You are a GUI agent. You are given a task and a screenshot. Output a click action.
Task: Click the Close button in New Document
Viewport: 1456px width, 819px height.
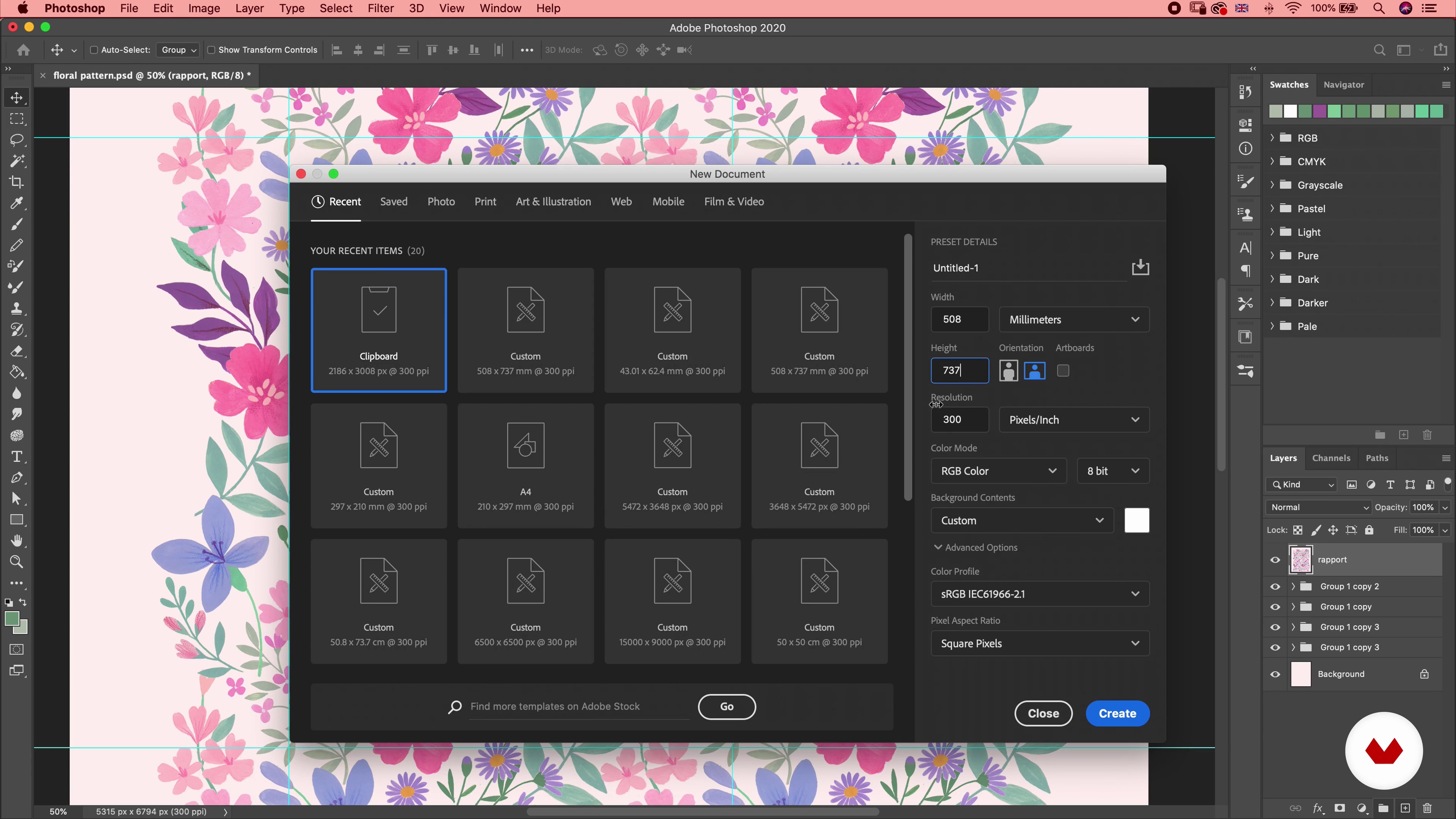[1043, 713]
